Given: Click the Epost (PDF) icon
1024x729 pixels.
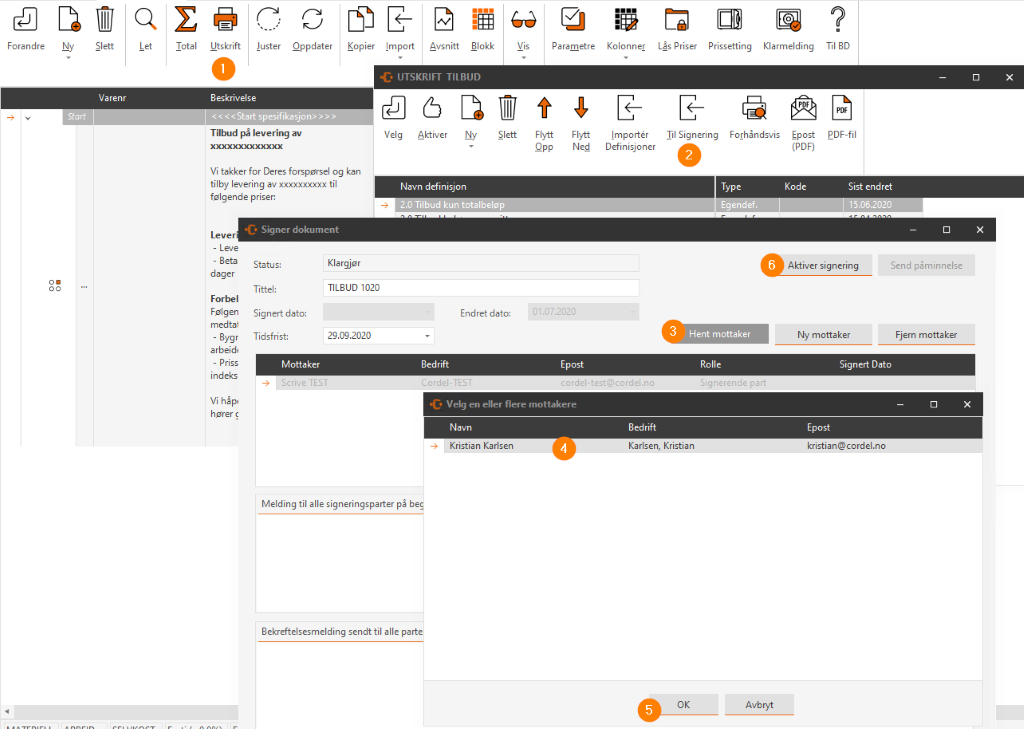Looking at the screenshot, I should pos(803,108).
